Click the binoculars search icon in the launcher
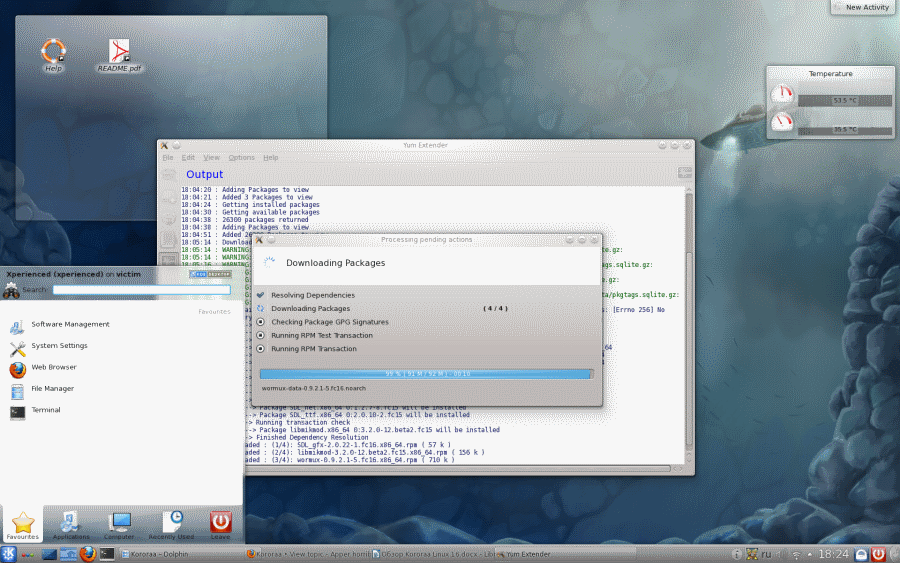 tap(11, 290)
